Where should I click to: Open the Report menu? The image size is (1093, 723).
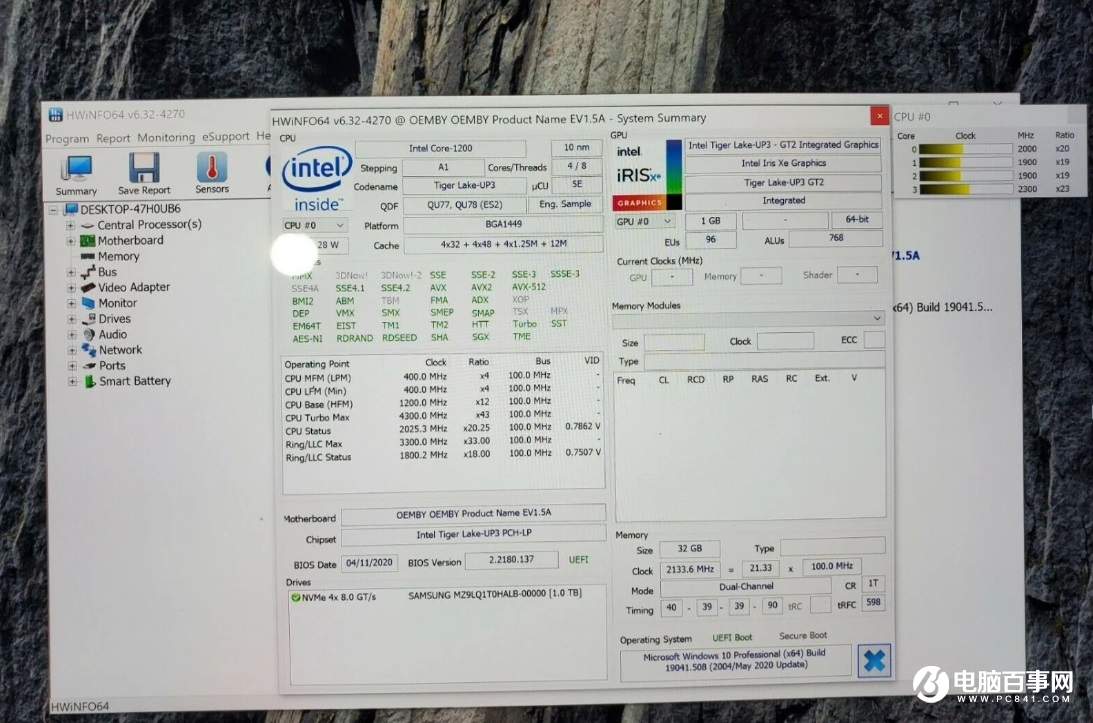tap(113, 139)
